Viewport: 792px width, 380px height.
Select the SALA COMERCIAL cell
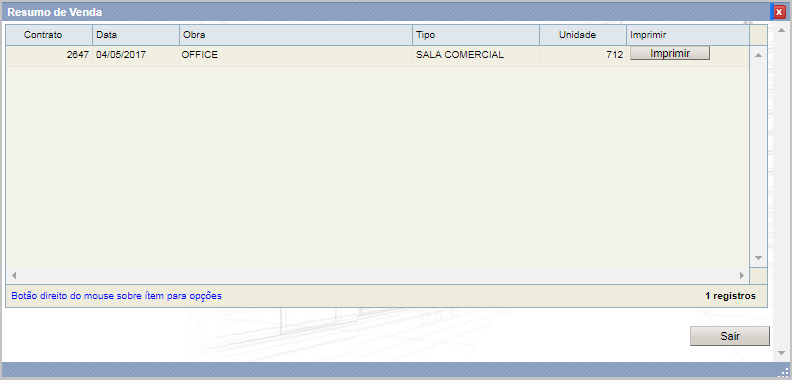[476, 55]
